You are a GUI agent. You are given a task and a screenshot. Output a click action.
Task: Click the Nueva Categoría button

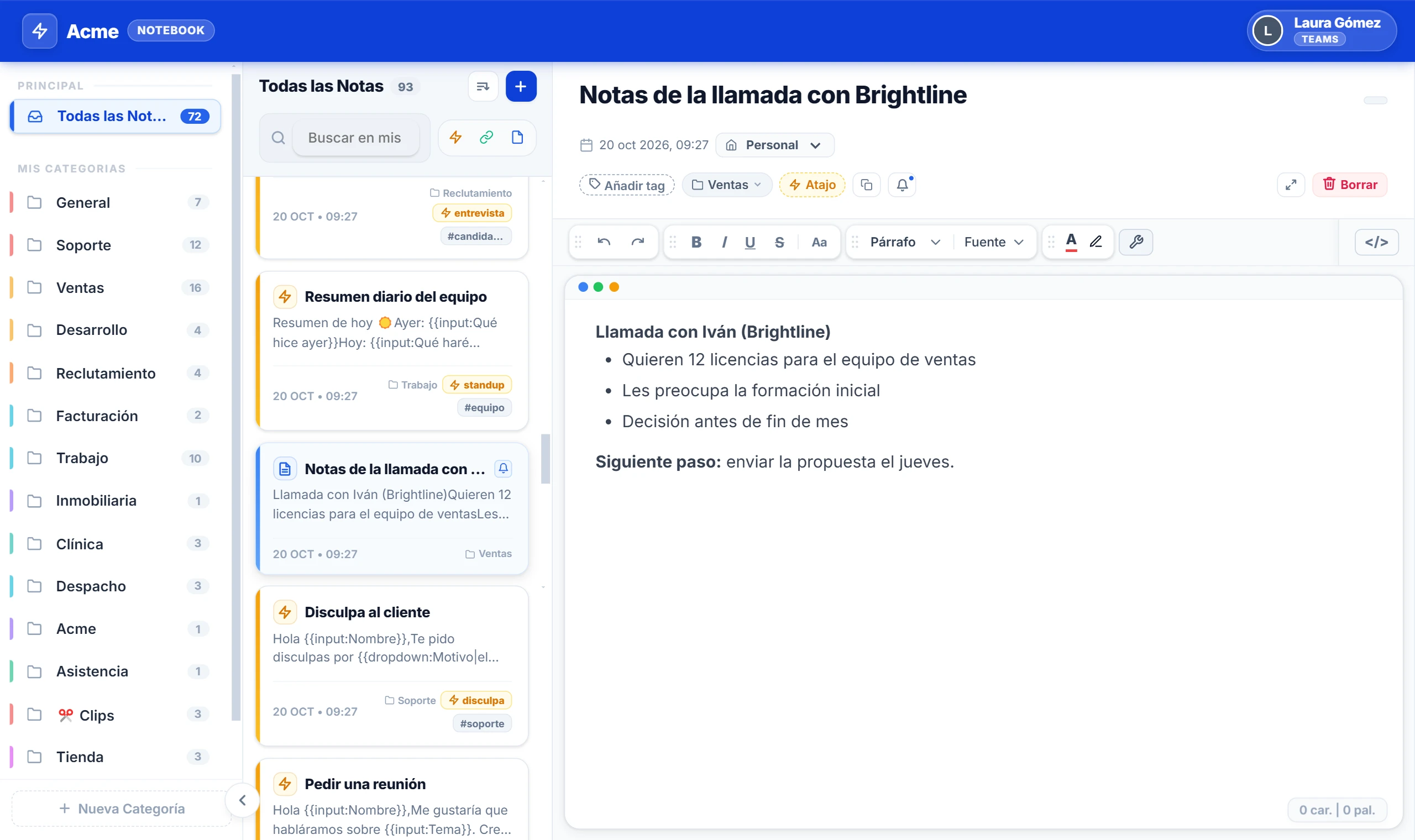click(x=121, y=809)
